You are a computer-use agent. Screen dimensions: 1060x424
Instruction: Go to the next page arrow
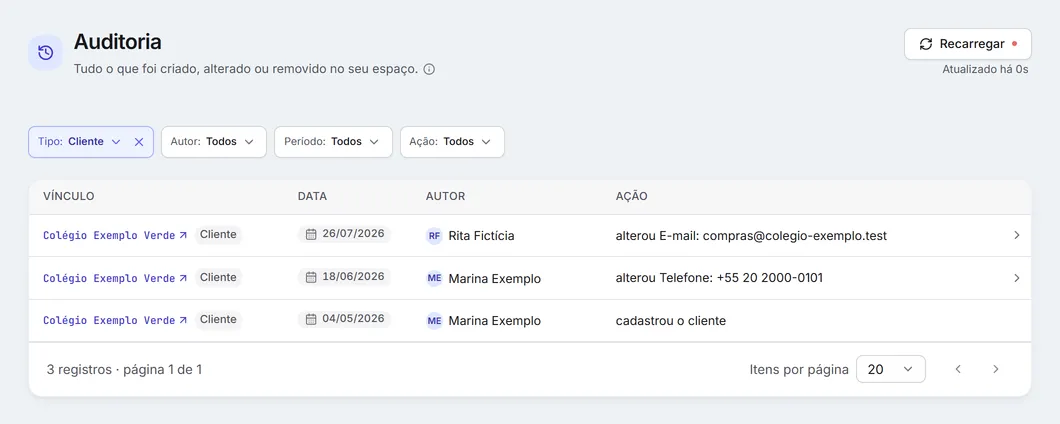click(x=995, y=369)
